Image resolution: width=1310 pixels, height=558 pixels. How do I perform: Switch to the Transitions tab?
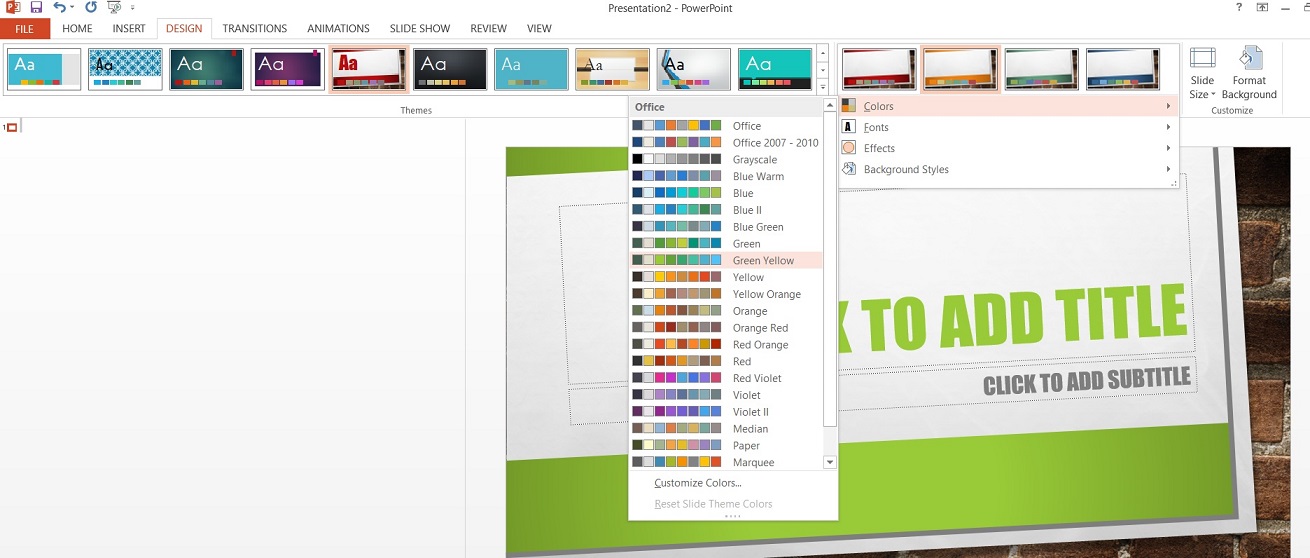254,29
